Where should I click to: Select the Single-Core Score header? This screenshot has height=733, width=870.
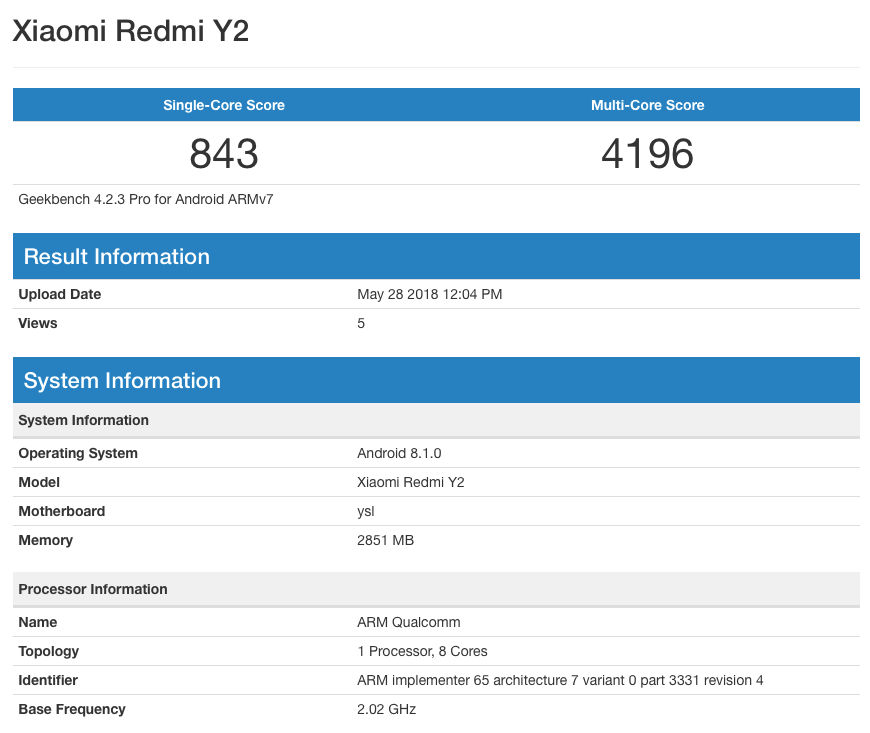(x=224, y=105)
